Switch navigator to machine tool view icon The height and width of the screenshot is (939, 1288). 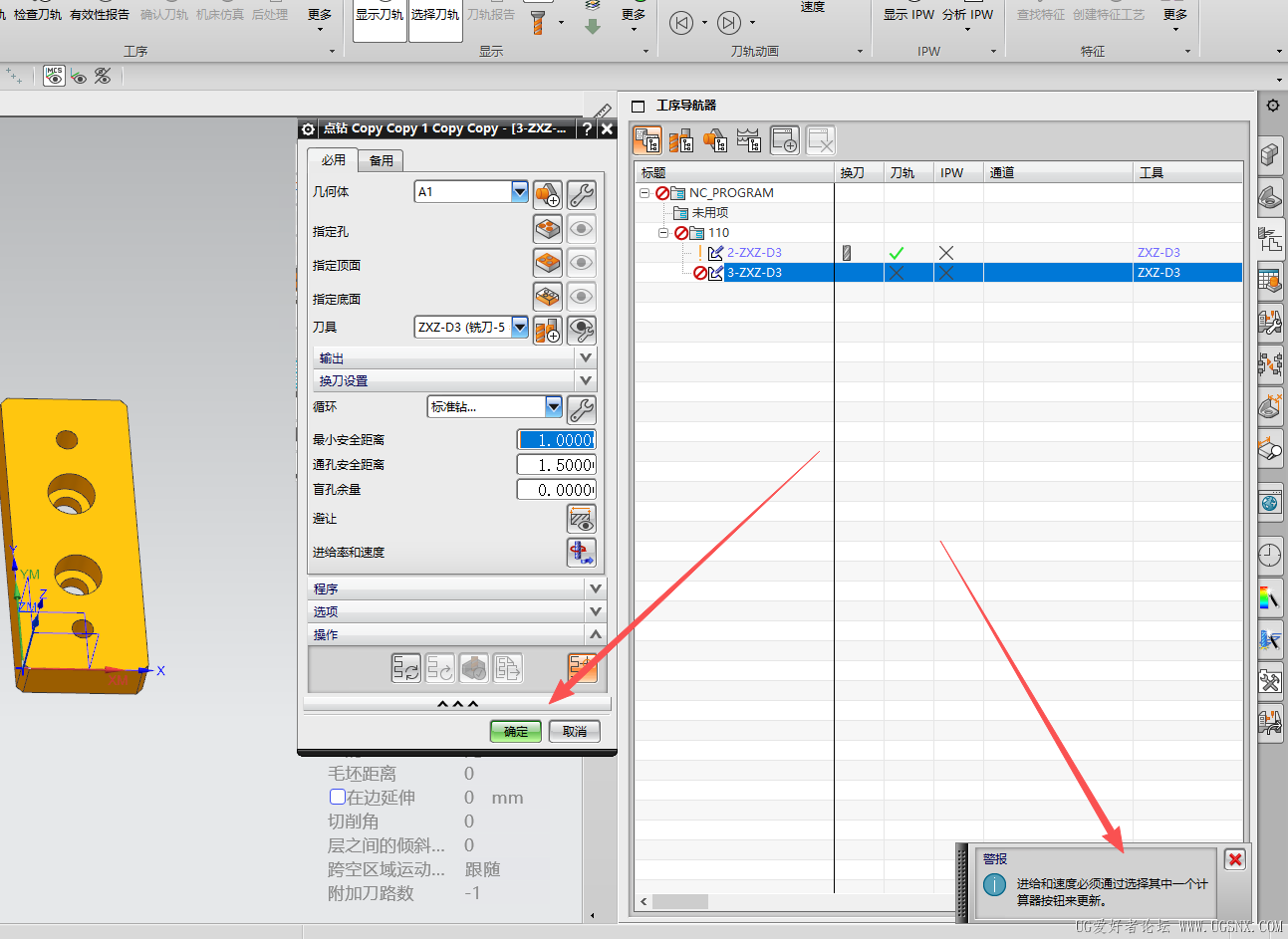[x=681, y=141]
